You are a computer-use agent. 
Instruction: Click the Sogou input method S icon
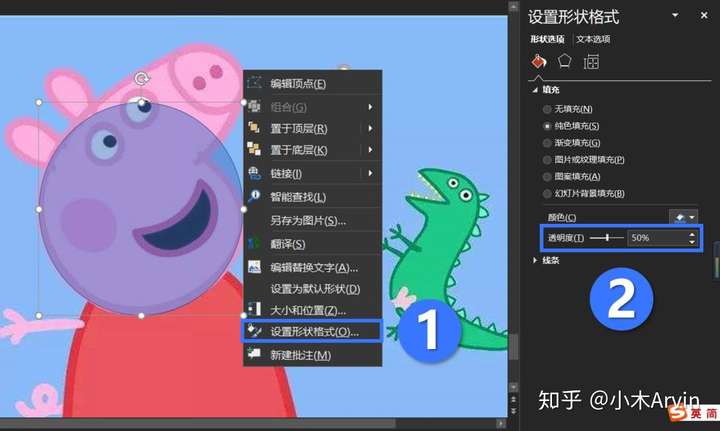pyautogui.click(x=677, y=412)
